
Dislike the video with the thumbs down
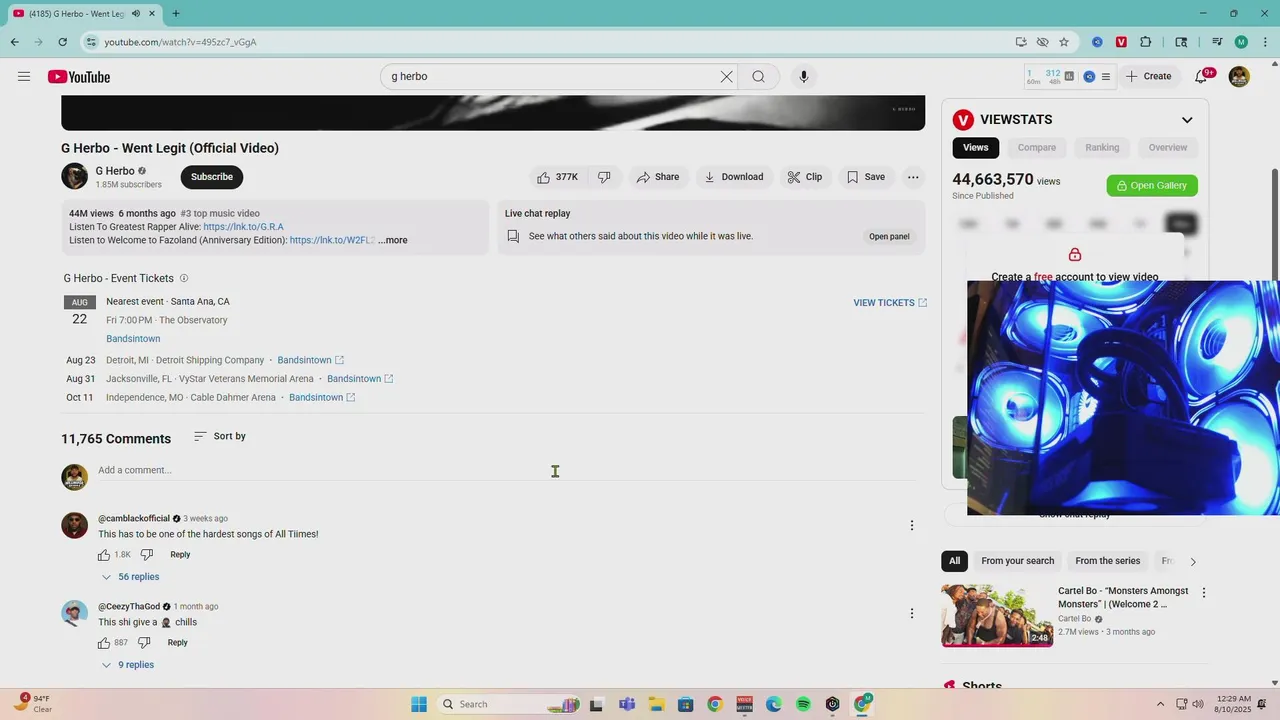(x=604, y=177)
